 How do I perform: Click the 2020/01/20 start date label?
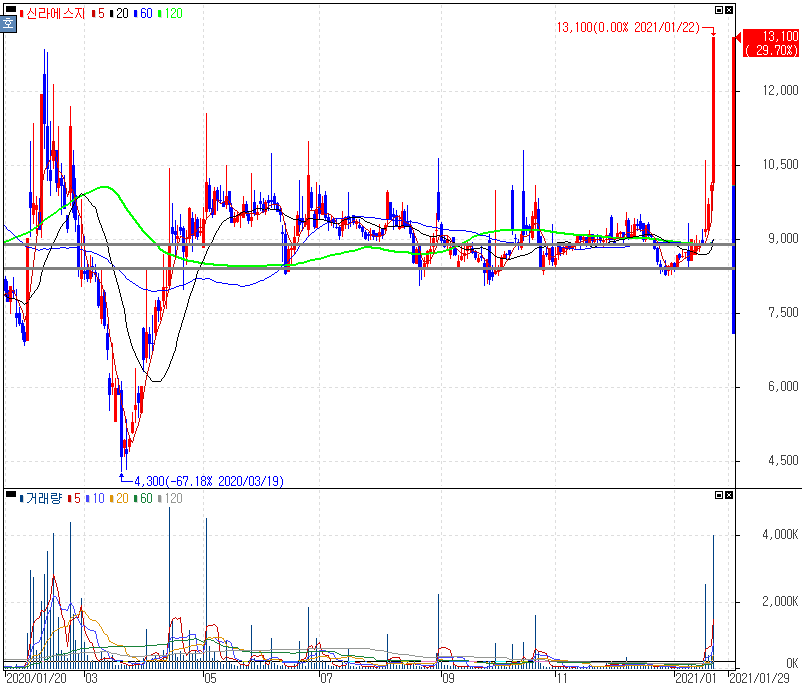[x=36, y=679]
